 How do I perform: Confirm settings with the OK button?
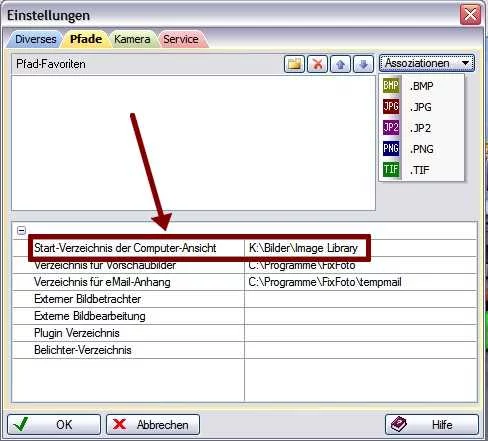click(x=54, y=424)
